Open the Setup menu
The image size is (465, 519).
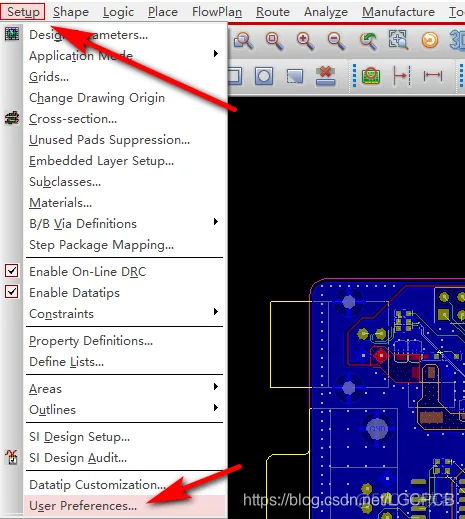(x=23, y=12)
